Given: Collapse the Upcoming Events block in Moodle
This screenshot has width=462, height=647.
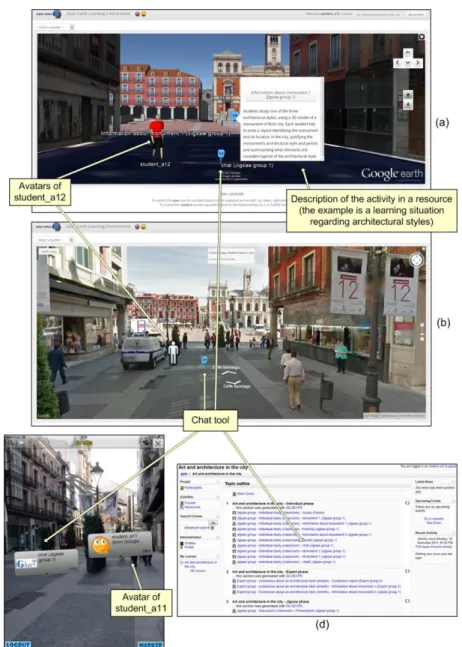Looking at the screenshot, I should tap(453, 501).
